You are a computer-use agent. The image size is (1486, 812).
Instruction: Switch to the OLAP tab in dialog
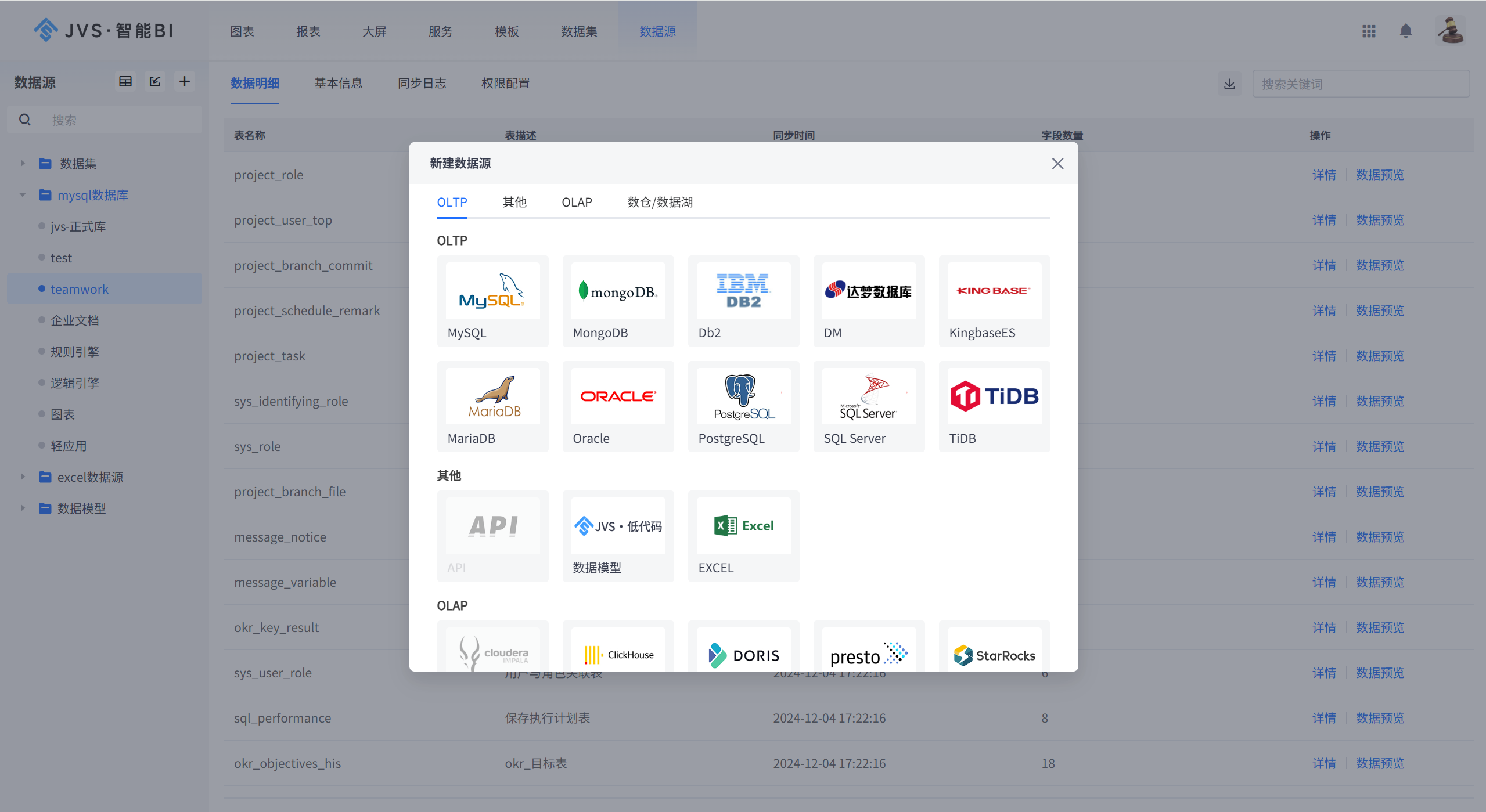coord(577,202)
